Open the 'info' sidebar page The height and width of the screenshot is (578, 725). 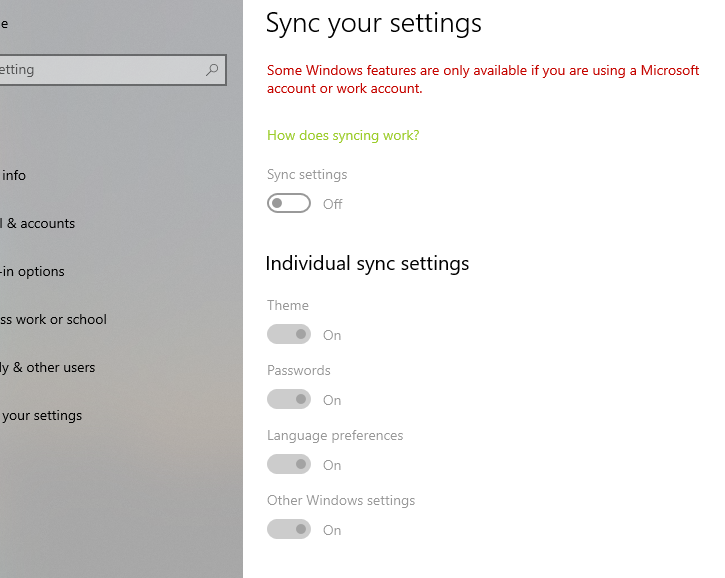(x=14, y=176)
